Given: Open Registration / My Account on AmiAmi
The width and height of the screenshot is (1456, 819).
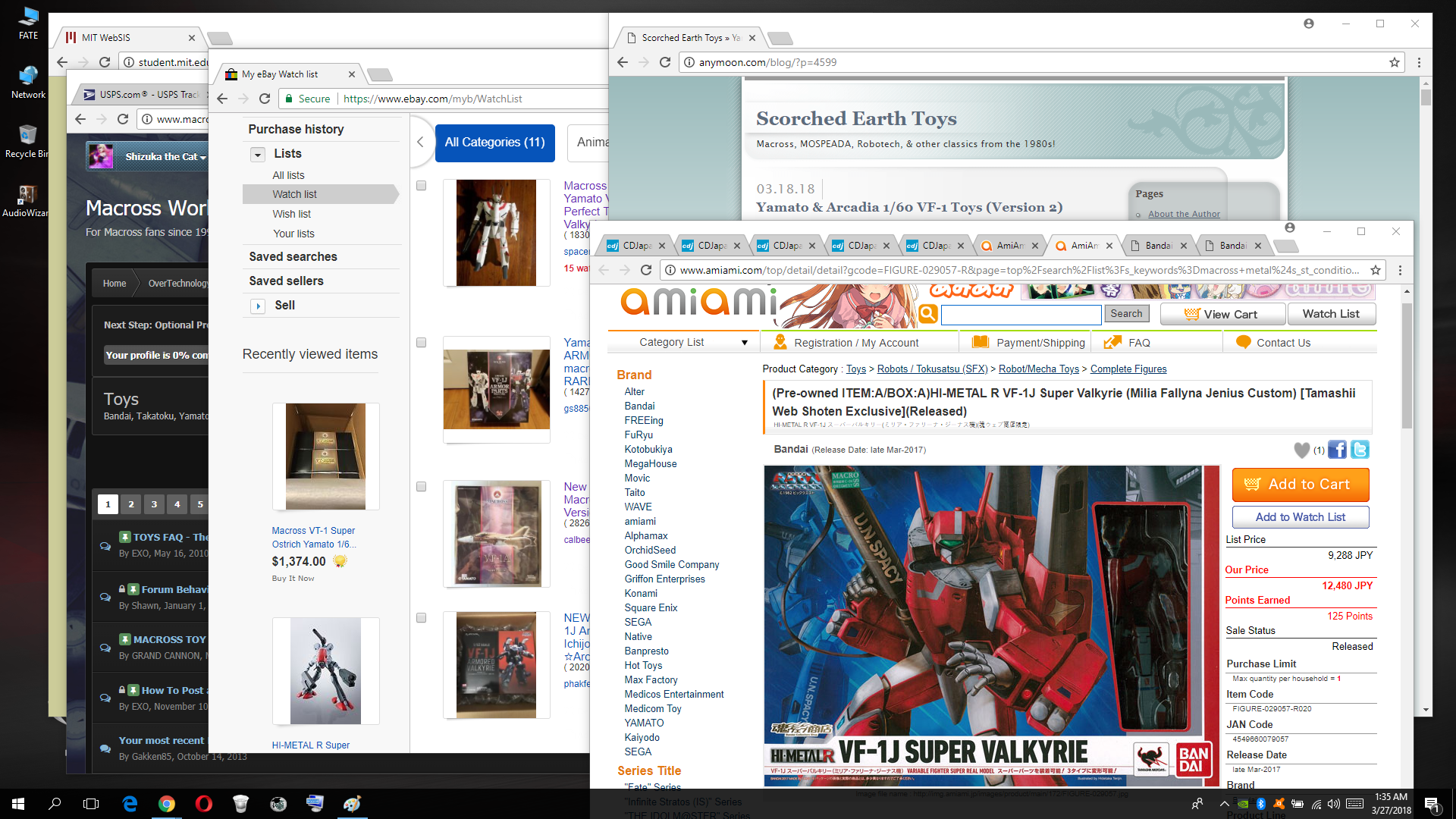Looking at the screenshot, I should [x=856, y=343].
